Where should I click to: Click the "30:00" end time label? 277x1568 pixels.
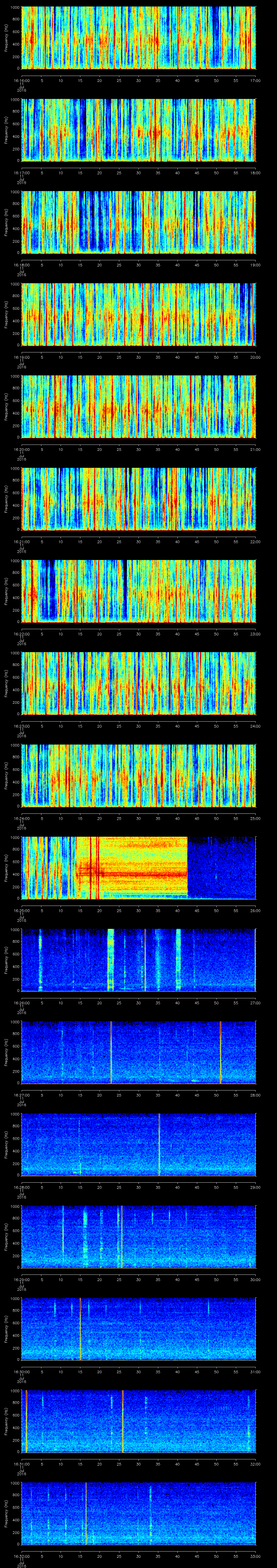(x=256, y=1279)
